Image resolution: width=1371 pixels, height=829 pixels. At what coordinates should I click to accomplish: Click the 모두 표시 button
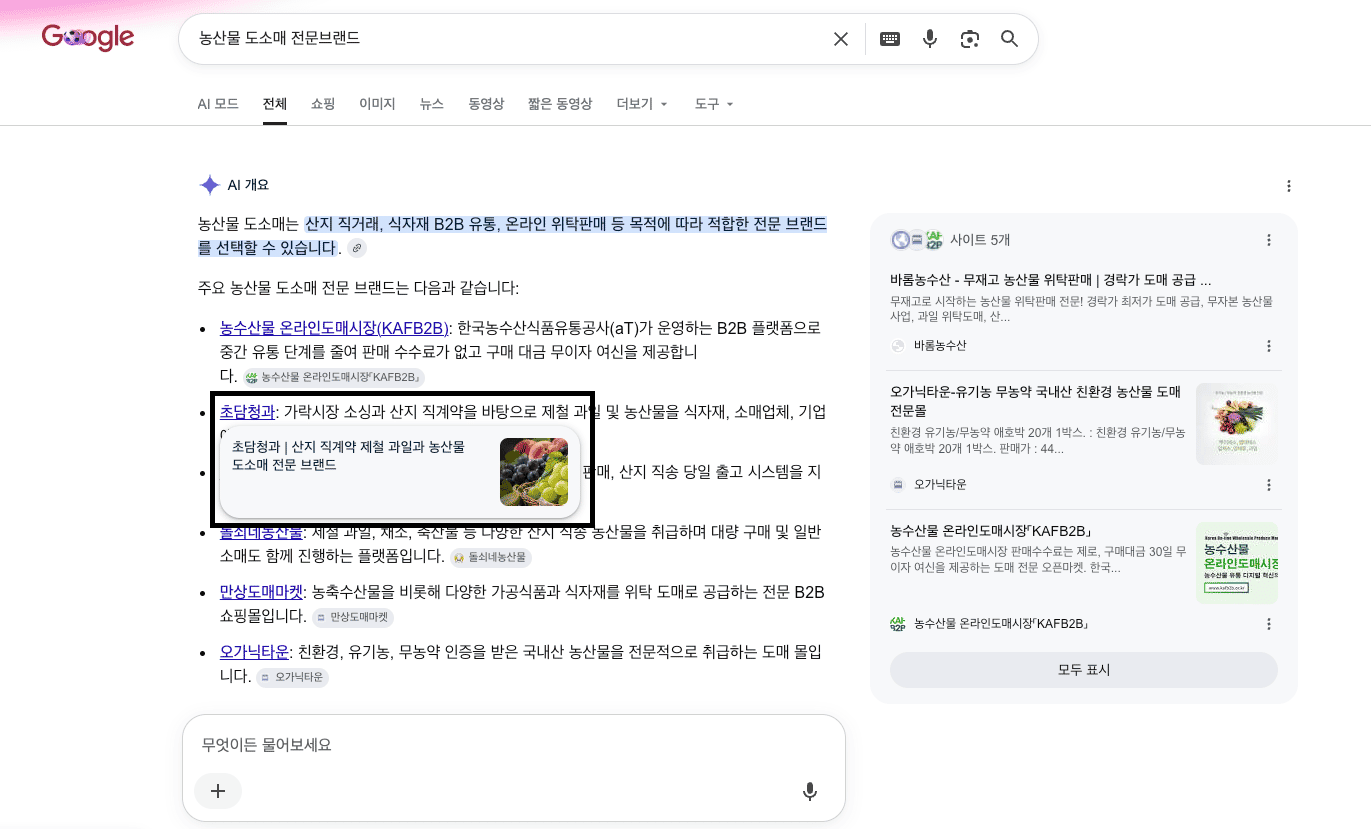[x=1084, y=670]
